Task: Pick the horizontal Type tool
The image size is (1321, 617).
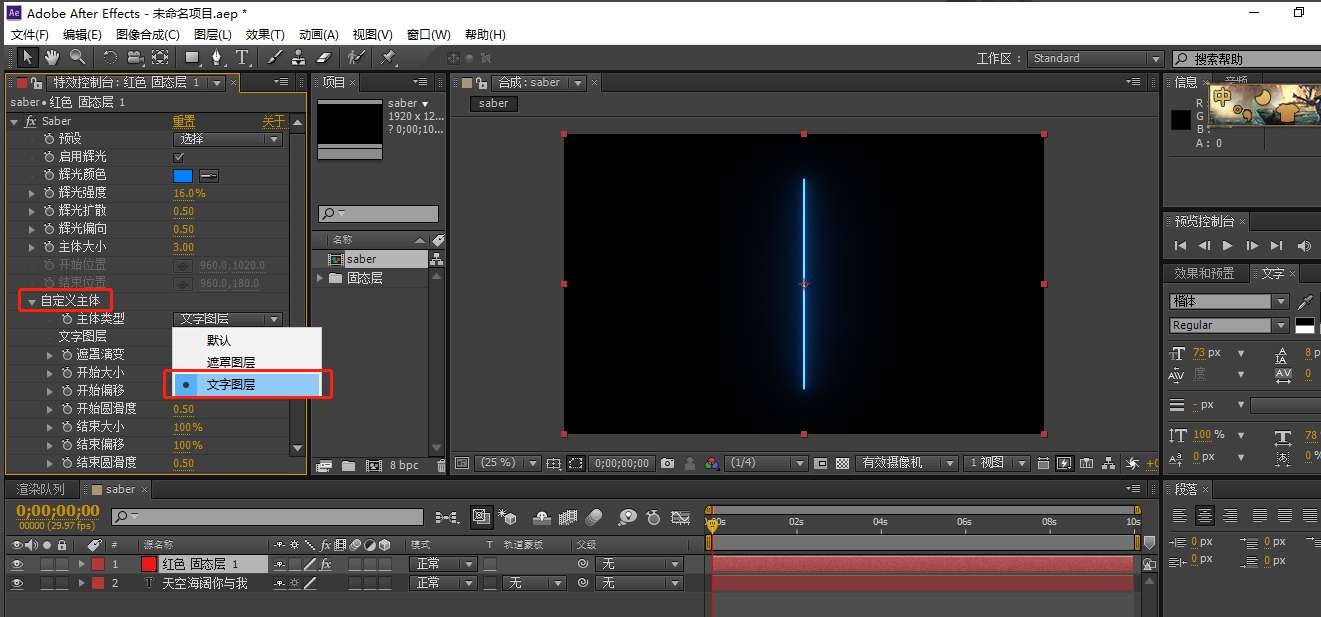Action: point(242,58)
